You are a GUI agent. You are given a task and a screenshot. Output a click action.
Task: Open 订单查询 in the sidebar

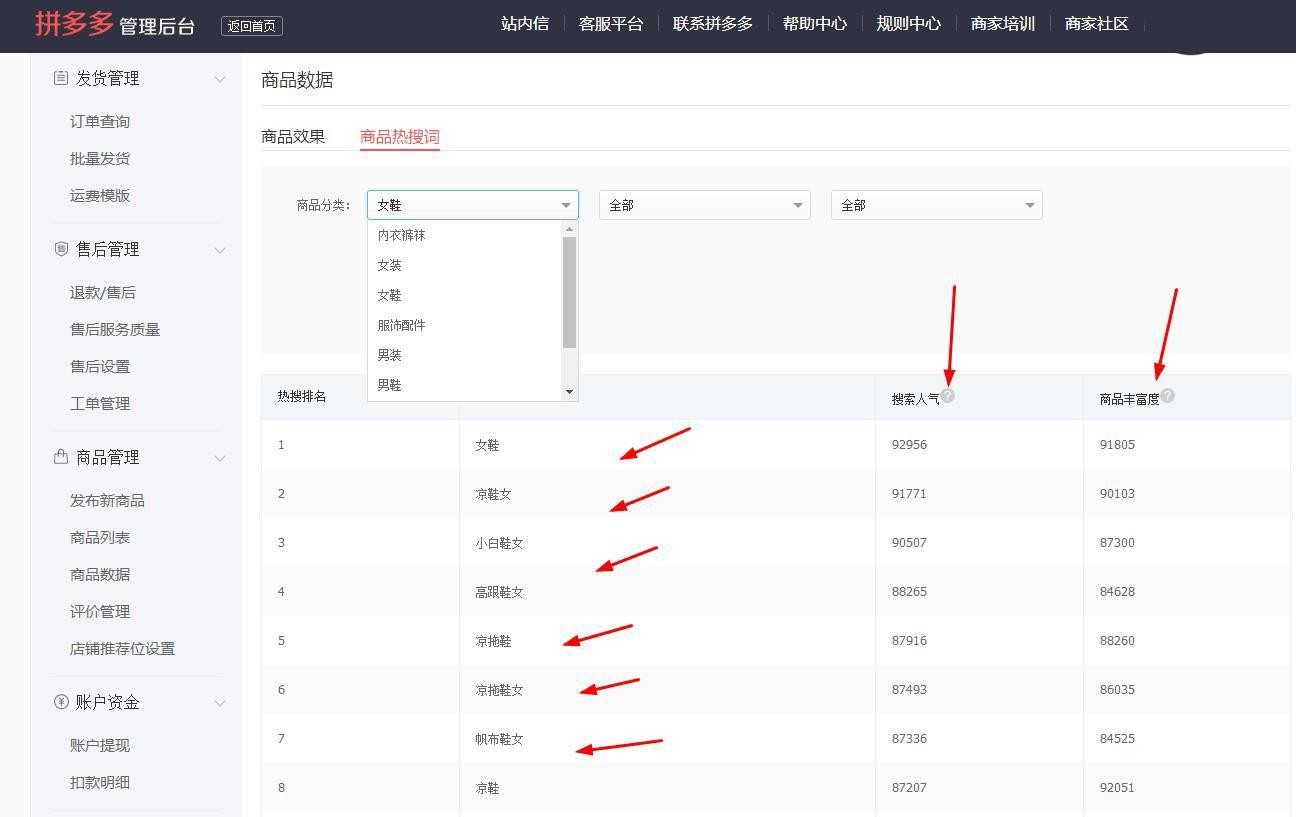[x=100, y=122]
